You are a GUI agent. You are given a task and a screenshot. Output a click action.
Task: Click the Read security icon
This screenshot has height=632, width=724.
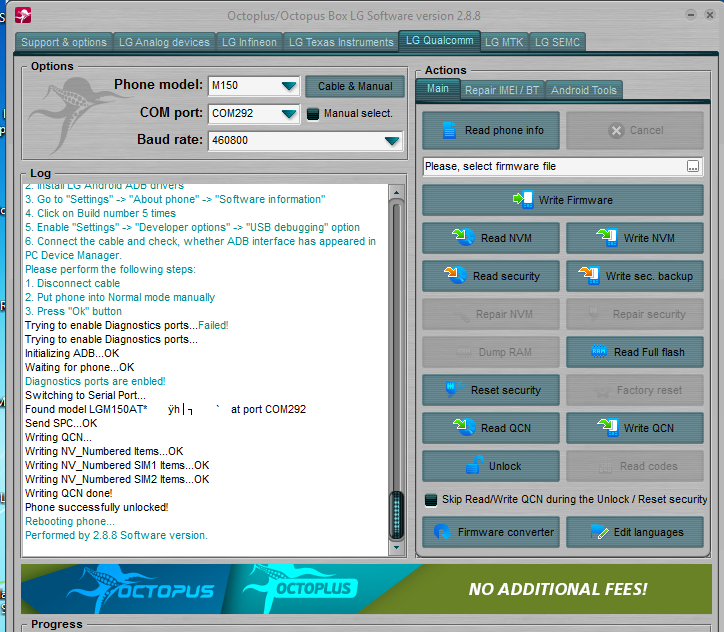tap(455, 275)
